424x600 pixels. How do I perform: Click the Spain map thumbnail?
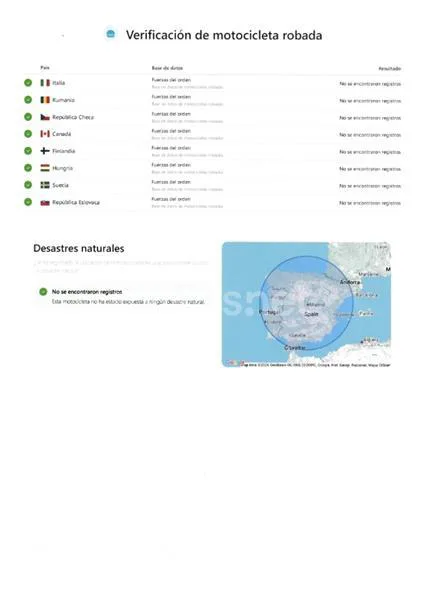pos(306,305)
